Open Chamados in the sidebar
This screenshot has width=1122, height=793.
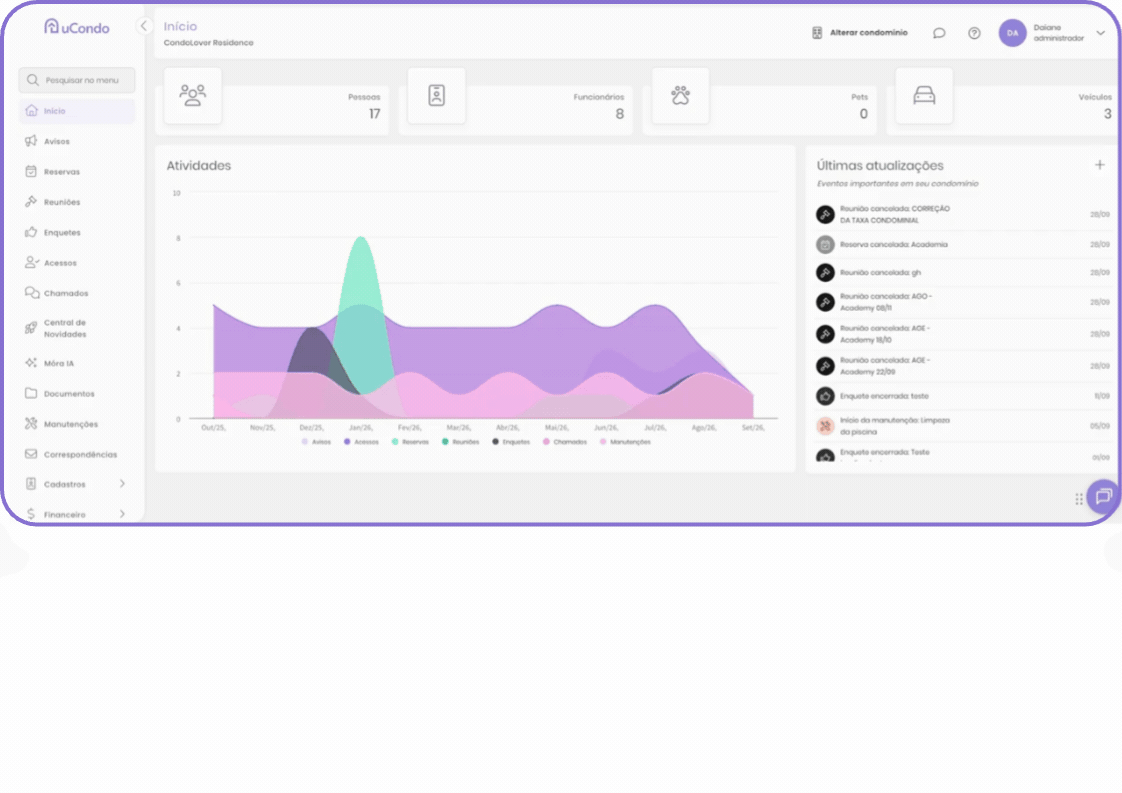77,293
